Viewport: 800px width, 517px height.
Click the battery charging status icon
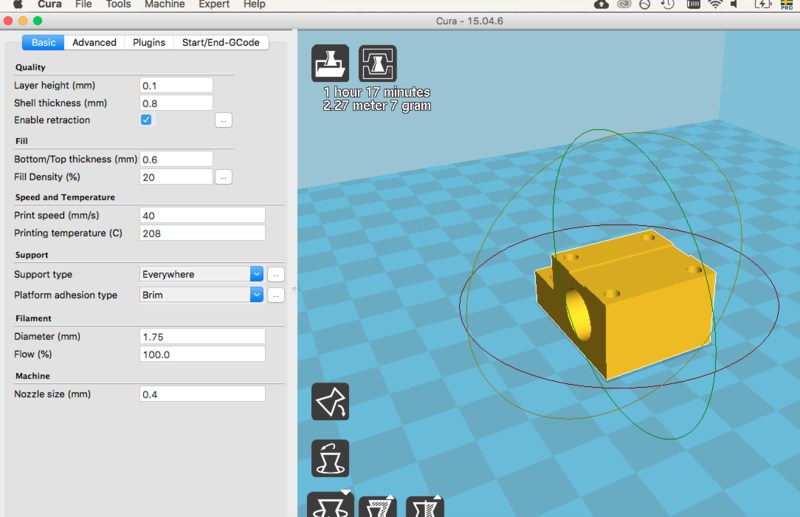click(x=763, y=5)
